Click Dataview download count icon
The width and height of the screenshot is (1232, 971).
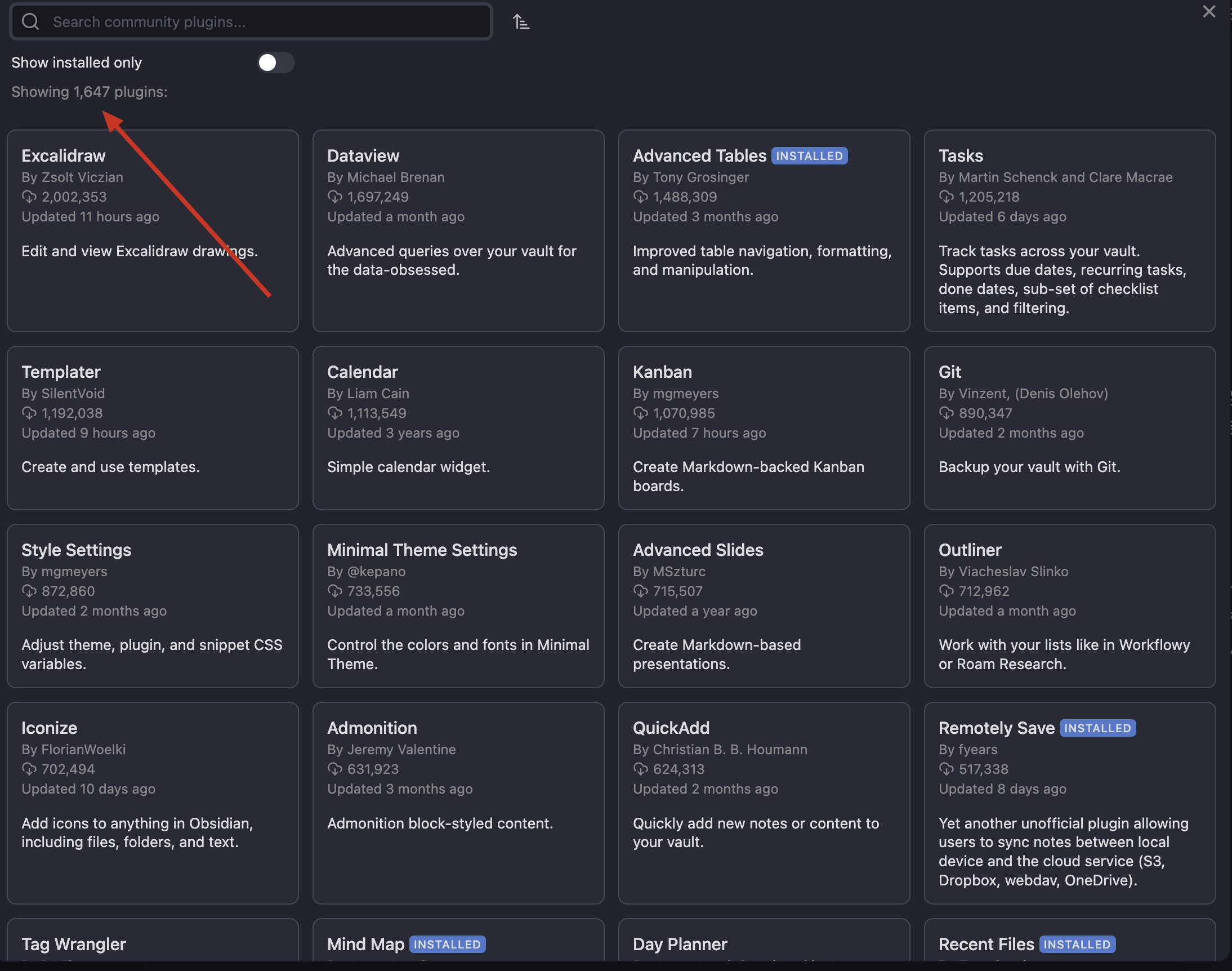click(334, 197)
